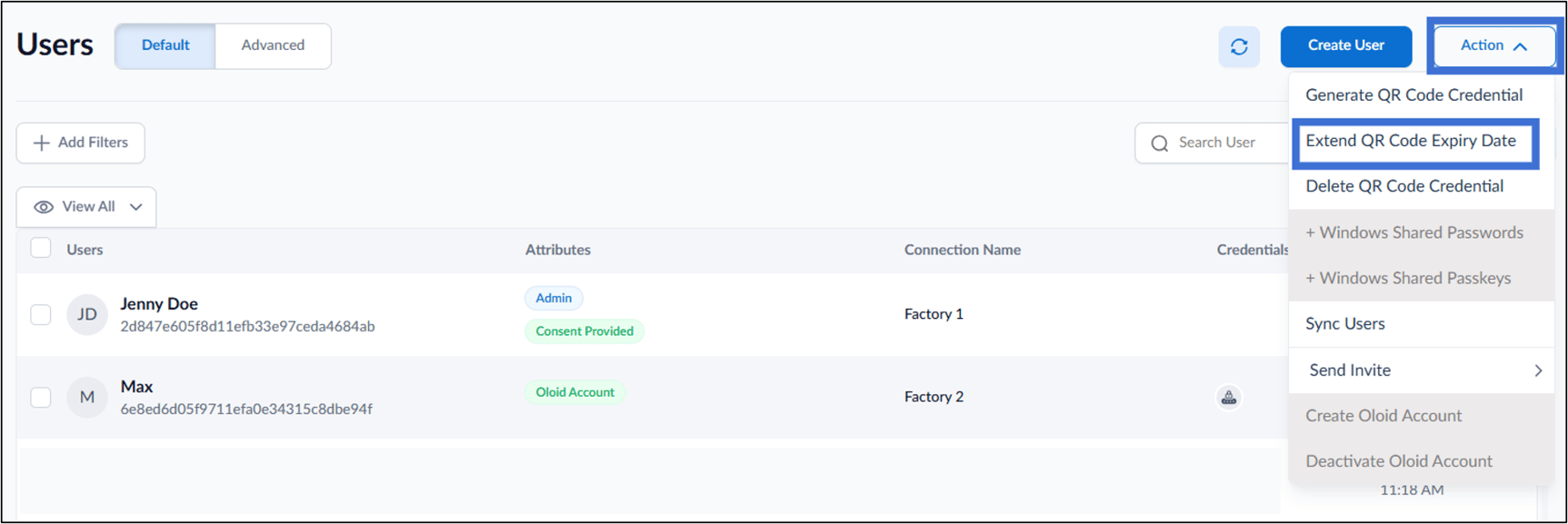
Task: Click Jenny Doe's ID 2d847e605f8d11efb33e97ceda4684ab
Action: pos(247,326)
